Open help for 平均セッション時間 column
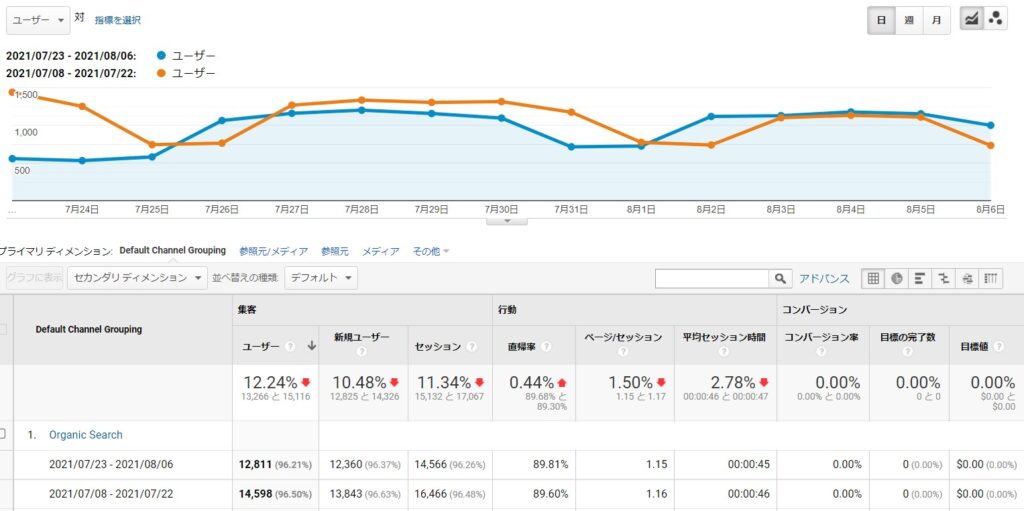The image size is (1024, 511). [724, 352]
